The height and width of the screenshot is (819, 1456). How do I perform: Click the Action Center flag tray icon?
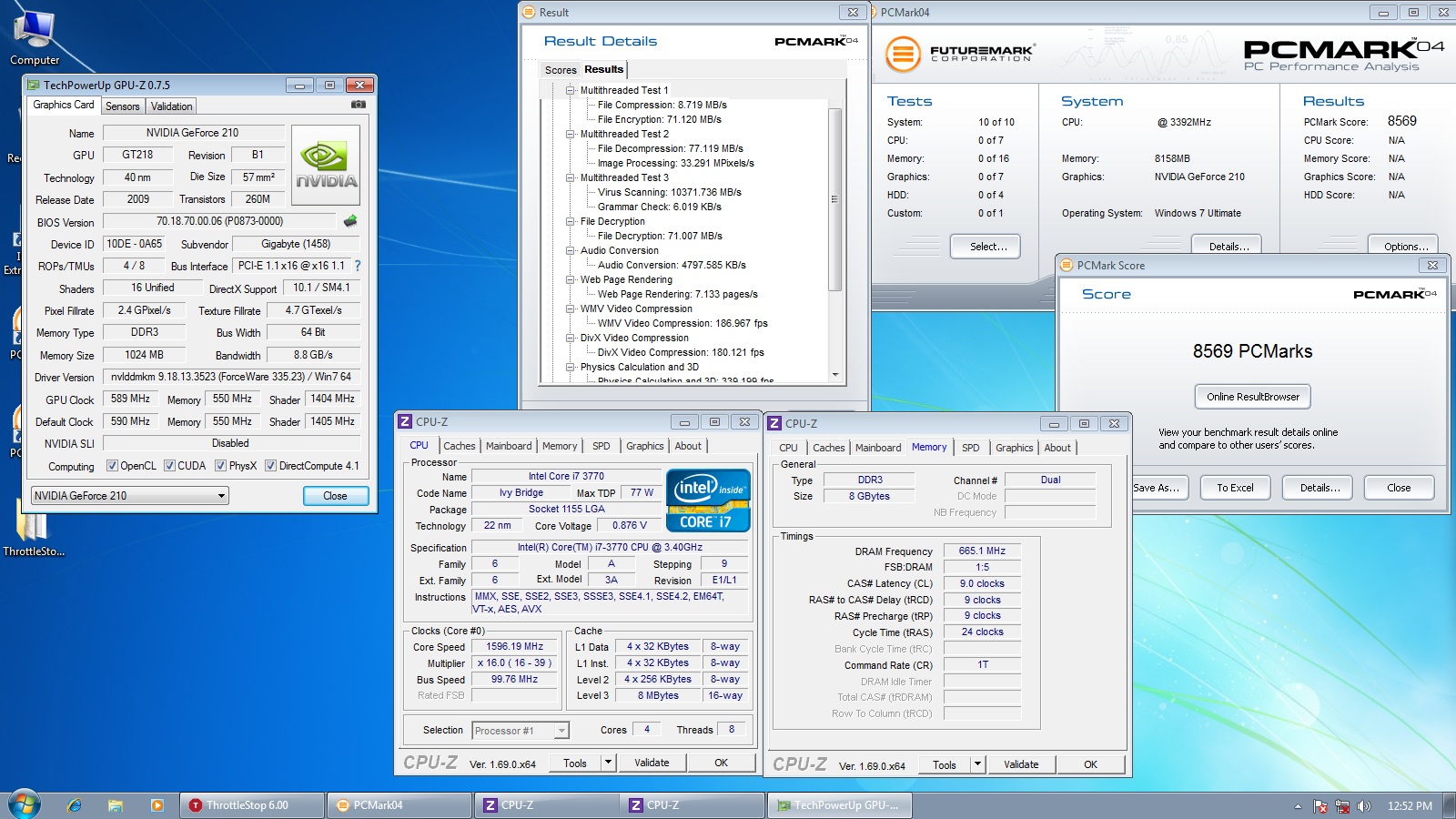point(1320,806)
